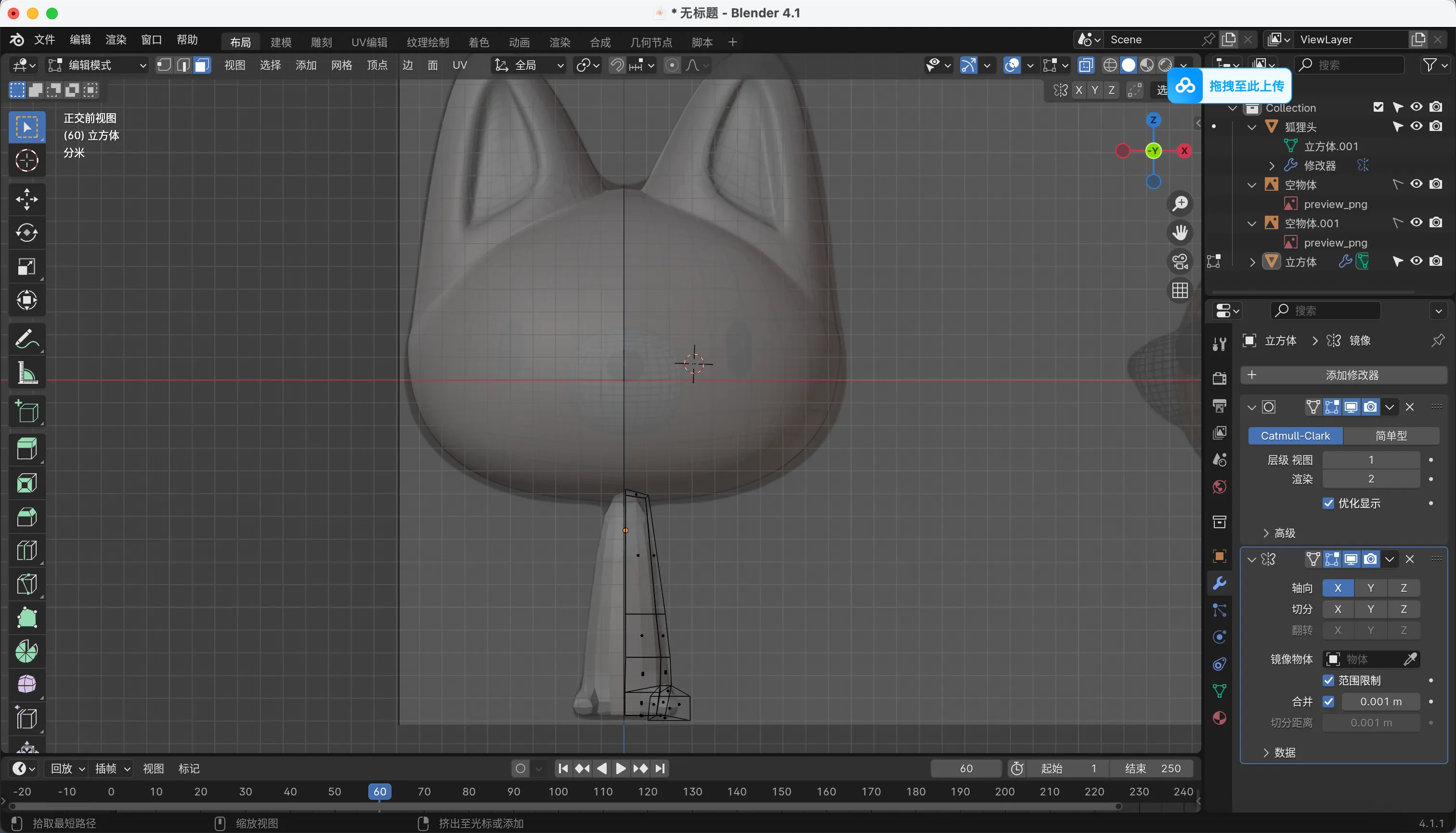The image size is (1456, 833).
Task: Switch to face select mode
Action: coord(201,65)
